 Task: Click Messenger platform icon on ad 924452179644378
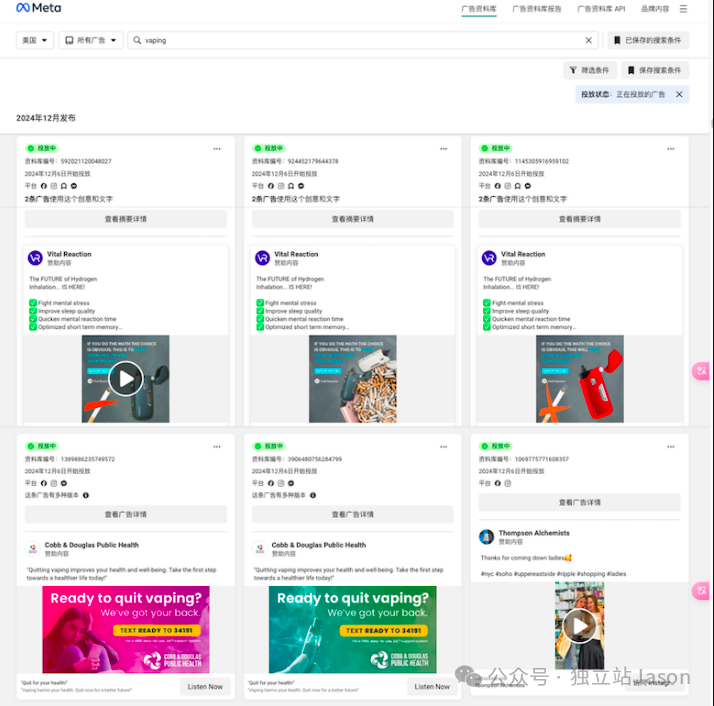pos(301,186)
